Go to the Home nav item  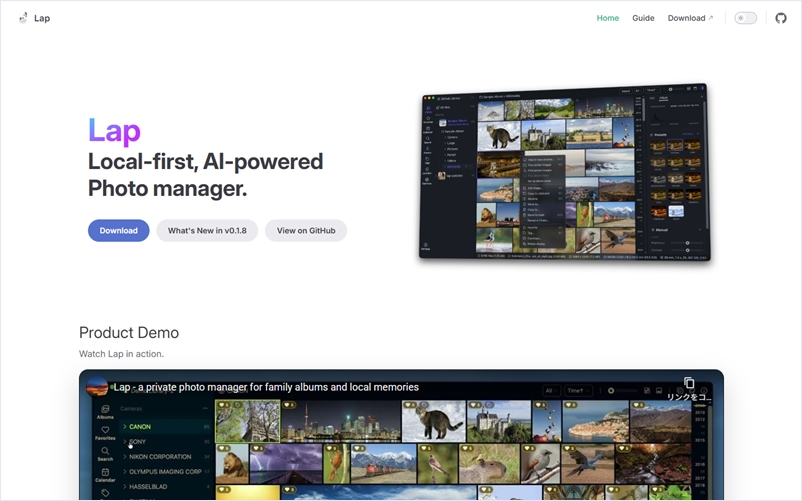coord(608,18)
